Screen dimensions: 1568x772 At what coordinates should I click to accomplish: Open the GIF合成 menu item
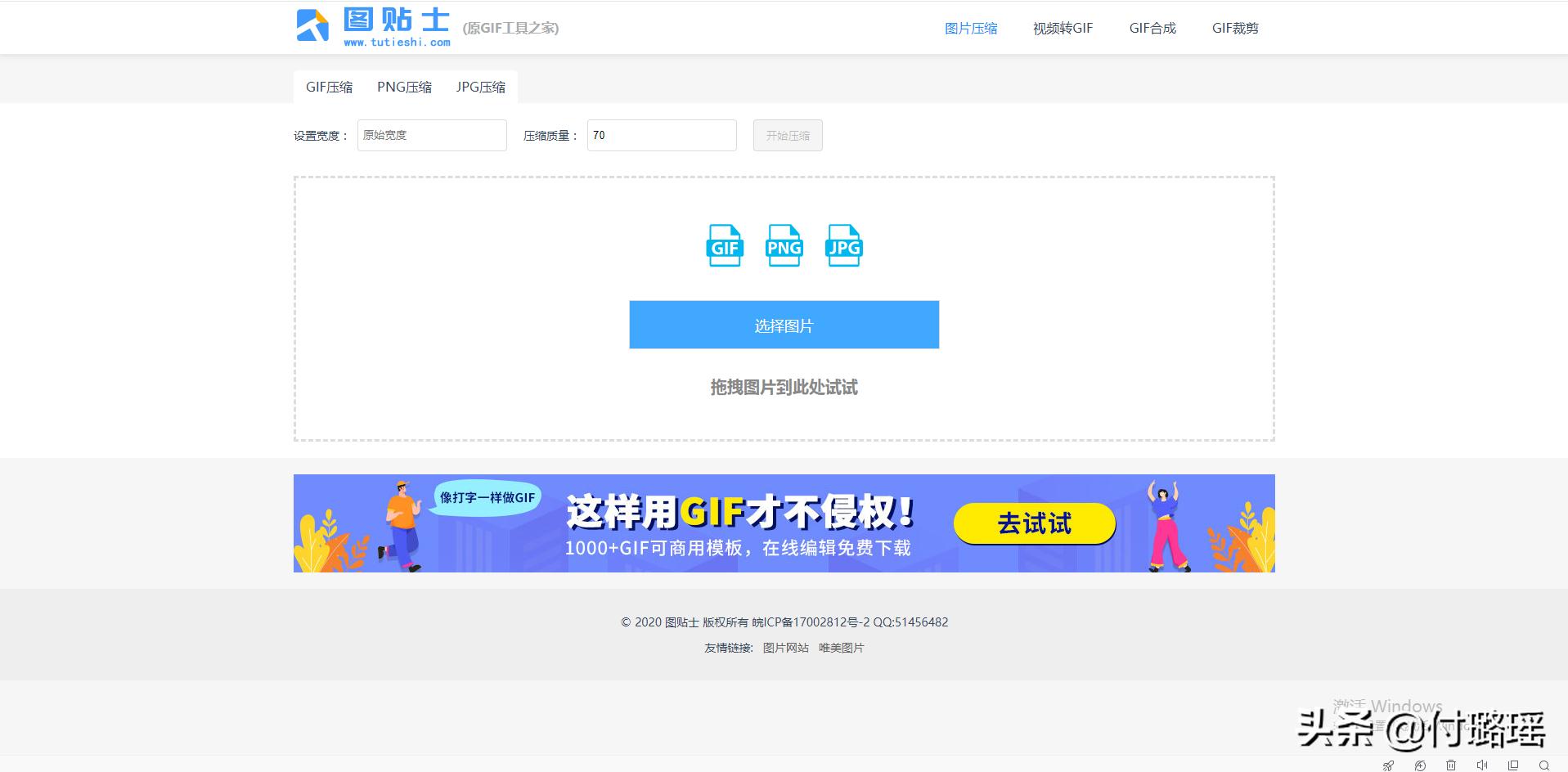1152,27
